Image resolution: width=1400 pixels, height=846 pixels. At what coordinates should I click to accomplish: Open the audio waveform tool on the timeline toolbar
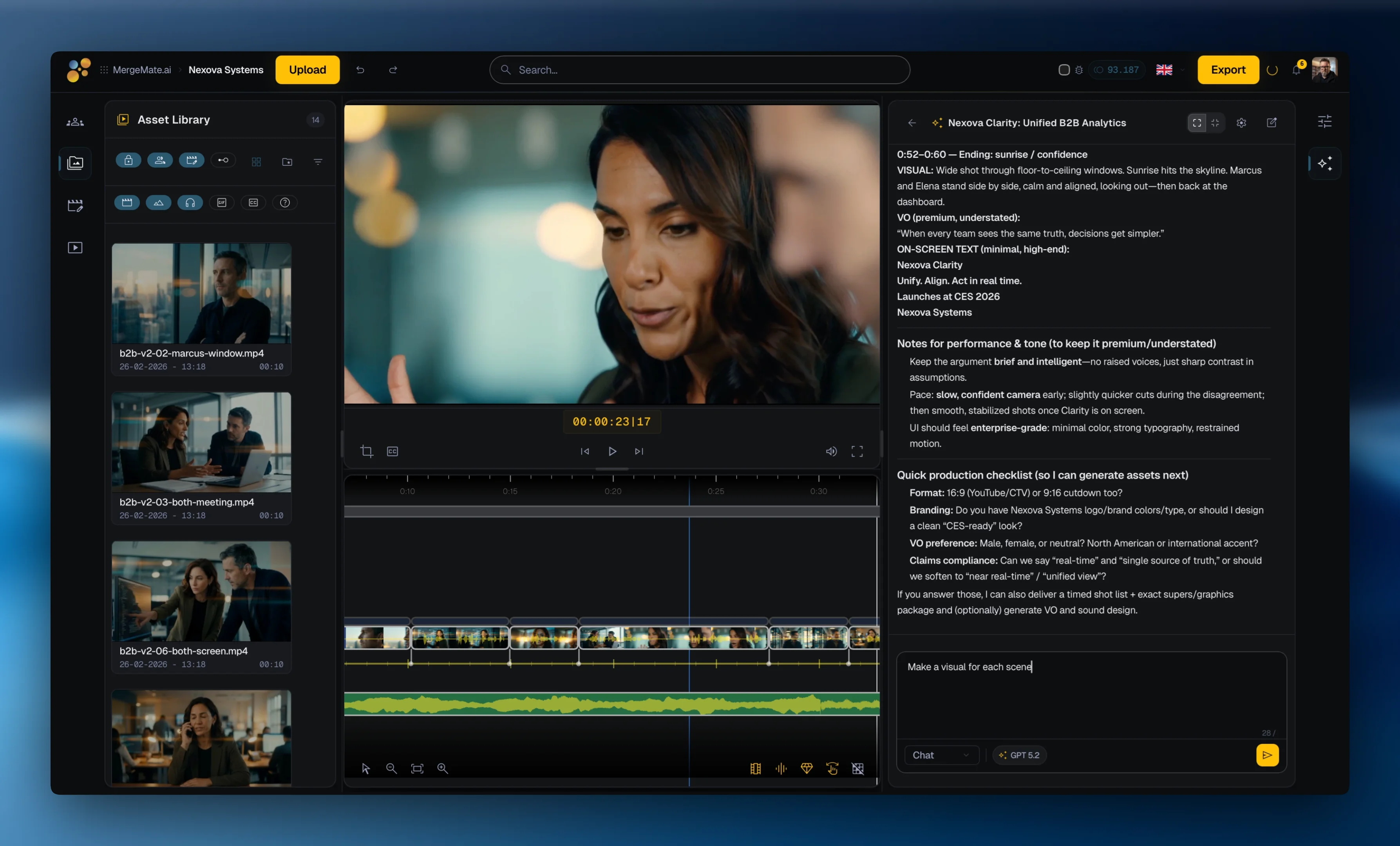pos(781,769)
